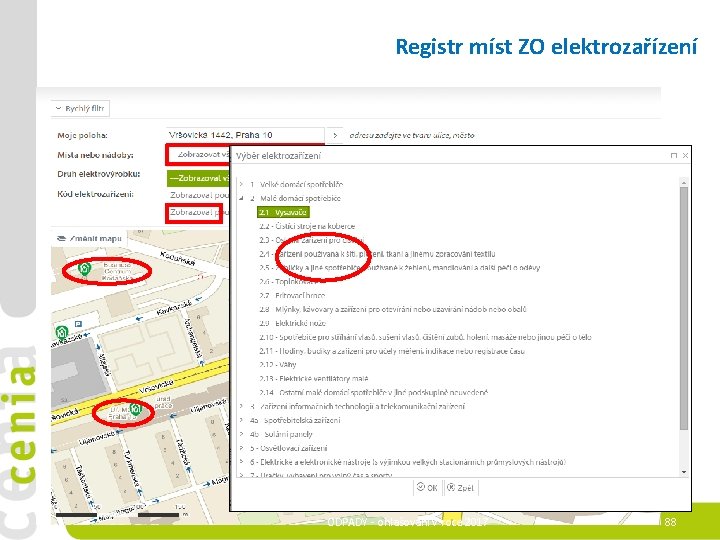Edit the Moje poloha address field
Viewport: 720px width, 540px height.
pyautogui.click(x=245, y=135)
